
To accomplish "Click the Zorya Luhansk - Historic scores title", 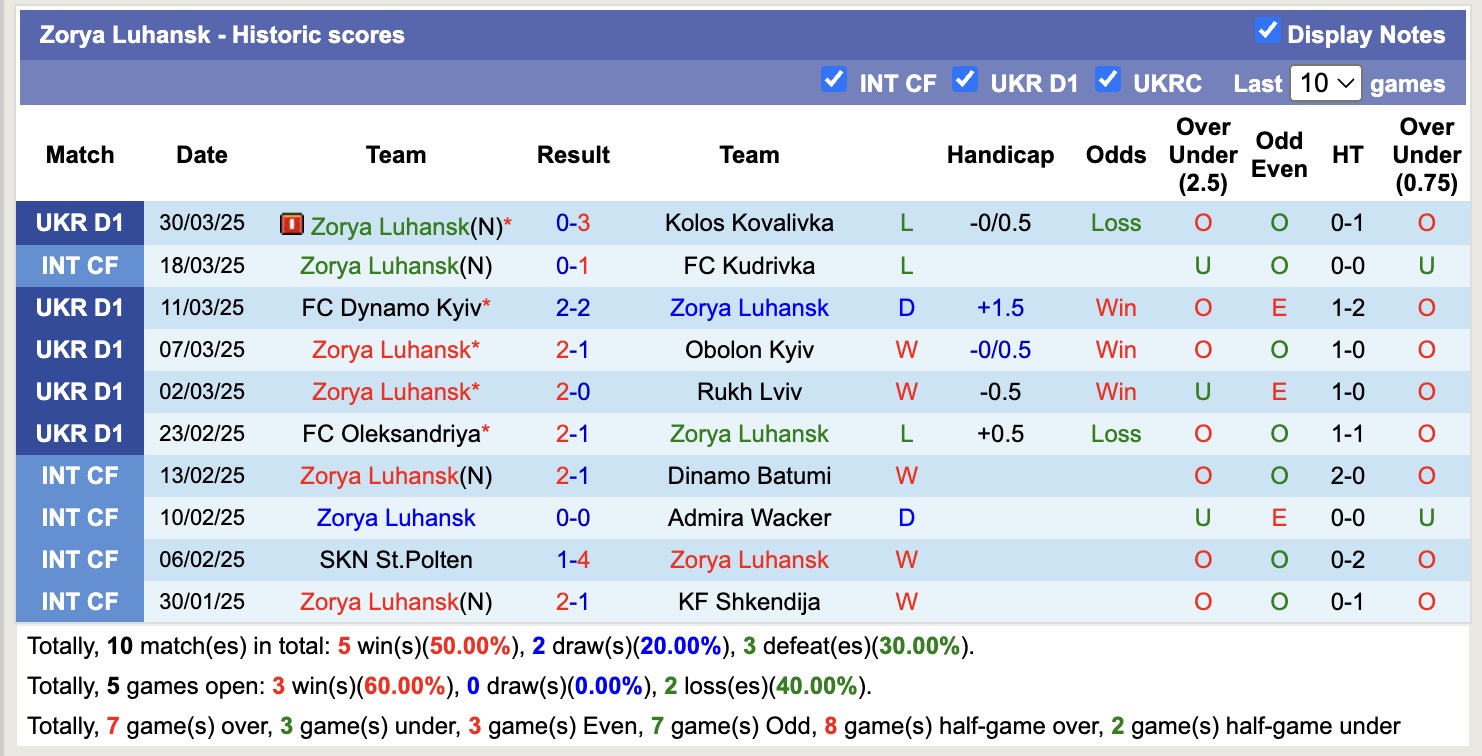I will pos(218,34).
